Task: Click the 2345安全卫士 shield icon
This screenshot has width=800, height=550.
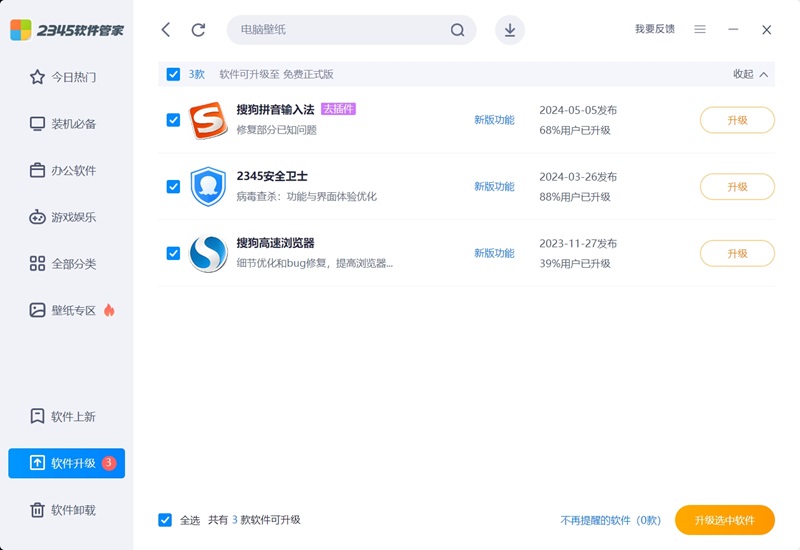Action: [208, 187]
